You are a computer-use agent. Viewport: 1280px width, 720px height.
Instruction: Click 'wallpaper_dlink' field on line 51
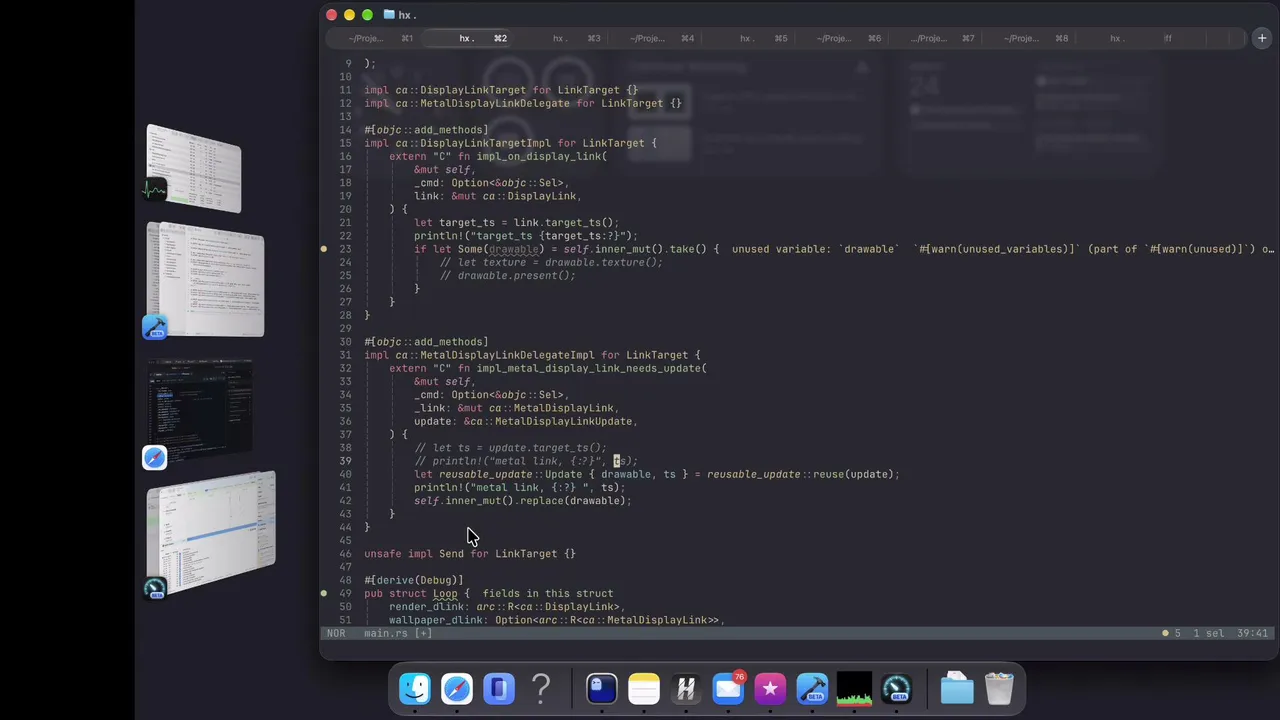point(436,620)
